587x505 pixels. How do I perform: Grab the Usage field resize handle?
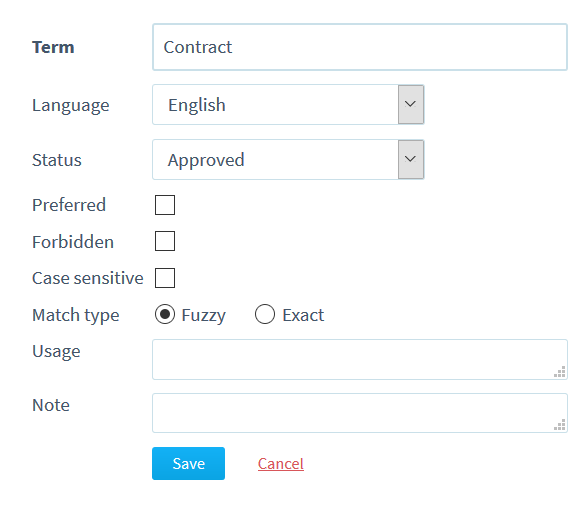coord(560,372)
